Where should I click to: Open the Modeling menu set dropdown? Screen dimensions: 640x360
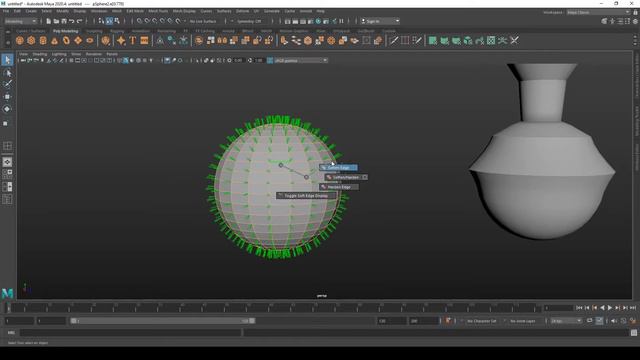coord(20,21)
